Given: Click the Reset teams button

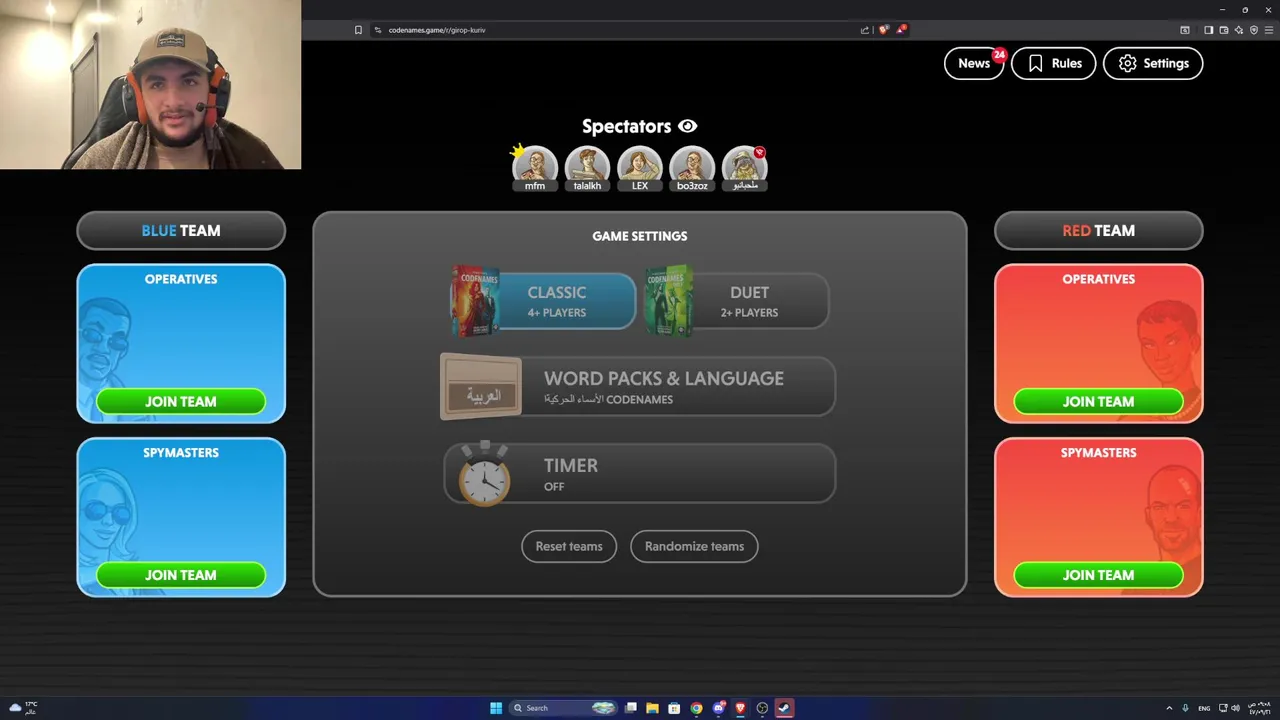Looking at the screenshot, I should click(x=569, y=546).
